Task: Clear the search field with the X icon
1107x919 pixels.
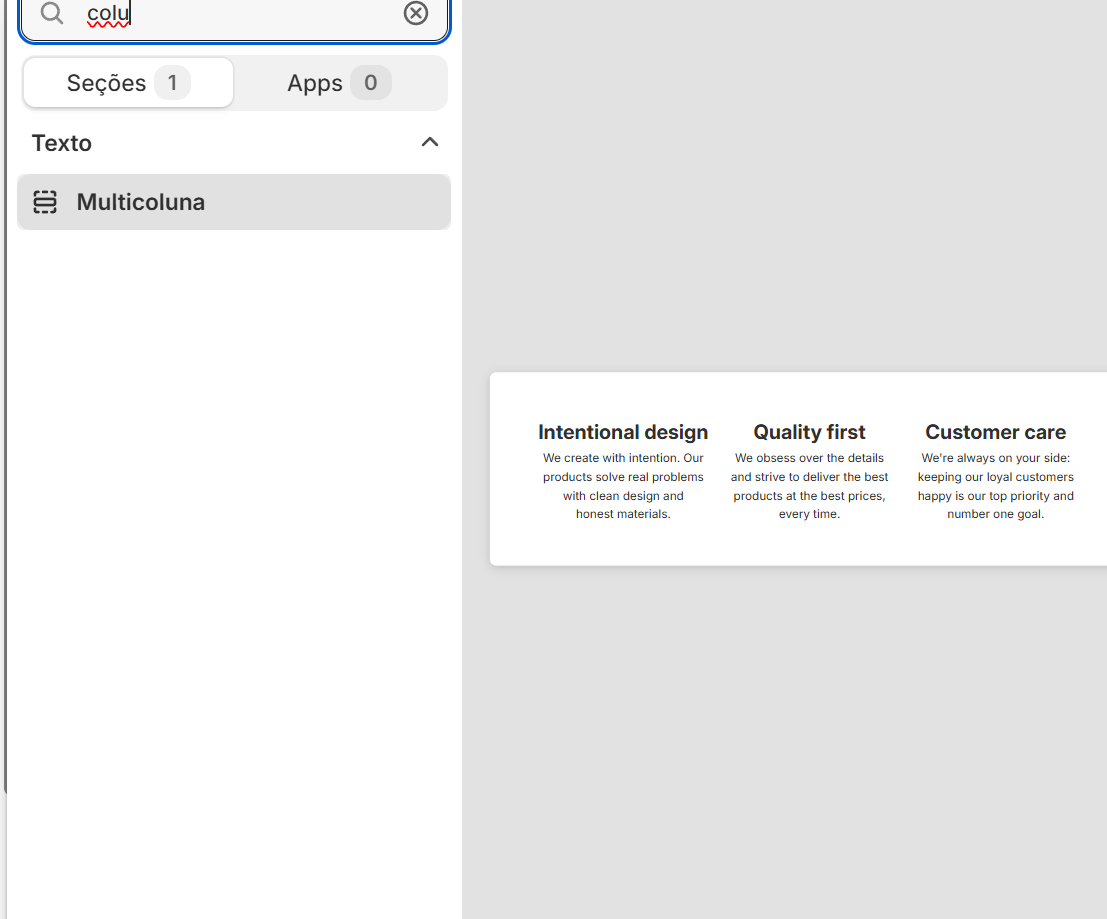Action: point(416,13)
